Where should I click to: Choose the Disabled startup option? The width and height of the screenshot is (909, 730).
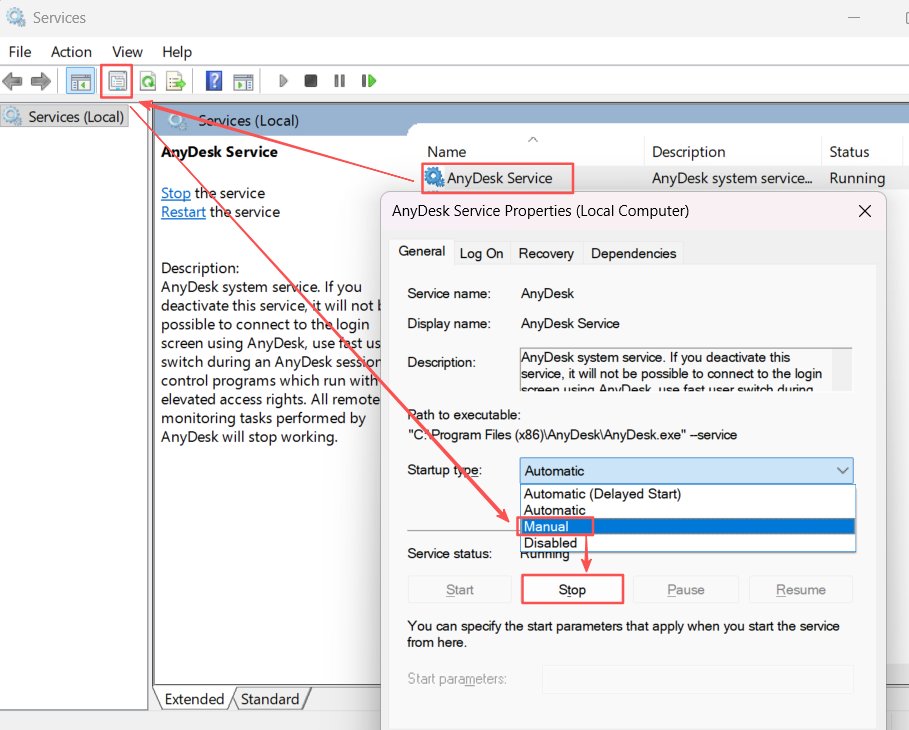(688, 543)
